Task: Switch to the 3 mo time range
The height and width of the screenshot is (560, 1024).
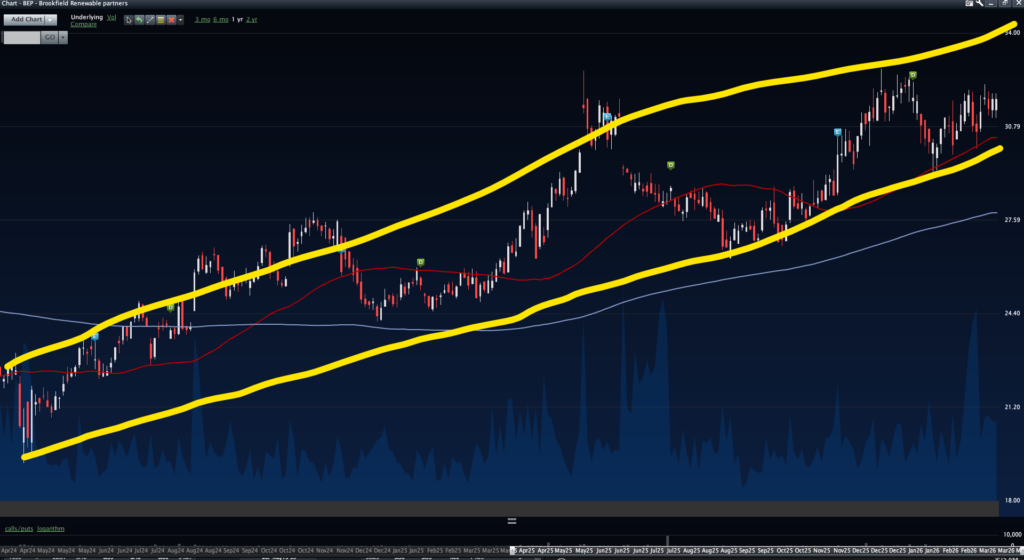Action: [x=202, y=20]
